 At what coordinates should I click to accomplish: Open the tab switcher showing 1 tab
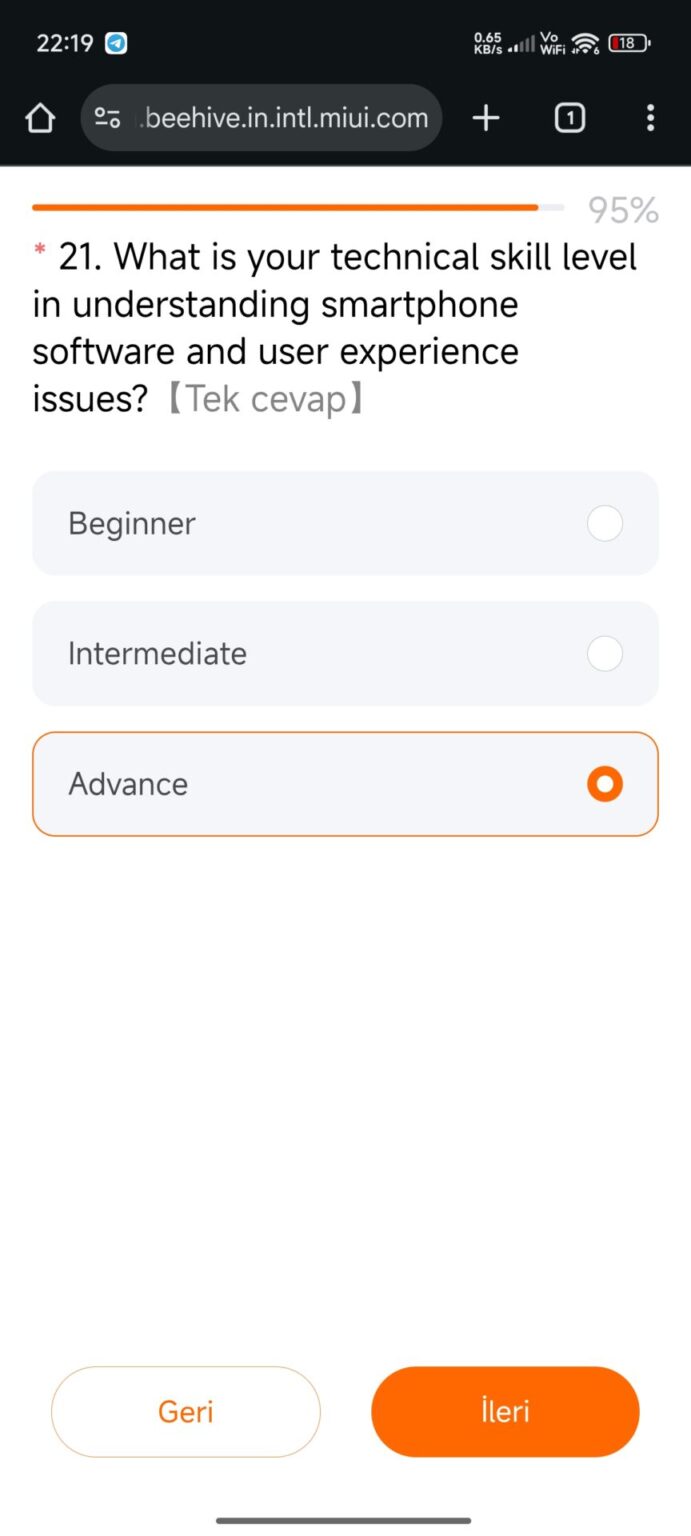pos(570,117)
